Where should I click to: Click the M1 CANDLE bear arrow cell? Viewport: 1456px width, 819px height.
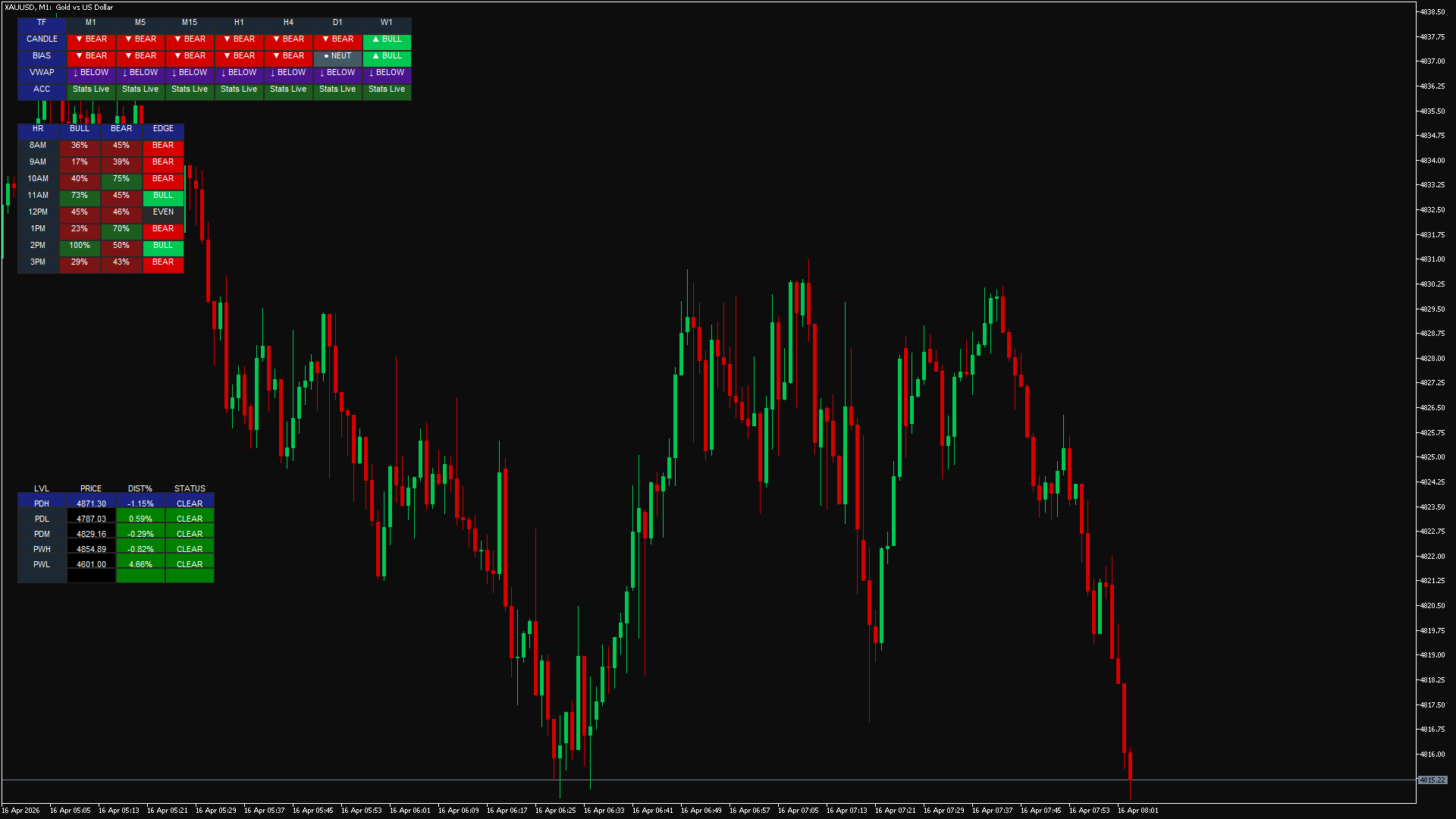tap(91, 39)
